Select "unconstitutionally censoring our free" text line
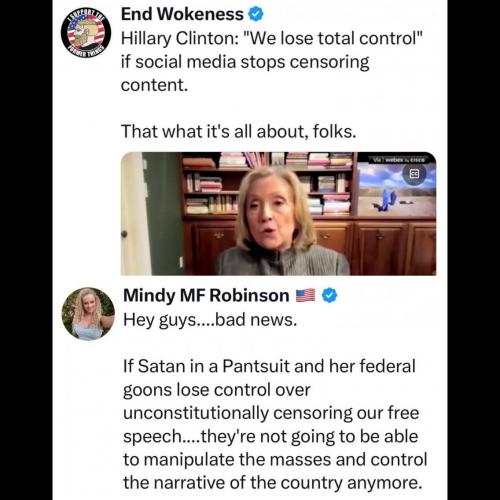The image size is (500, 500). tap(271, 413)
